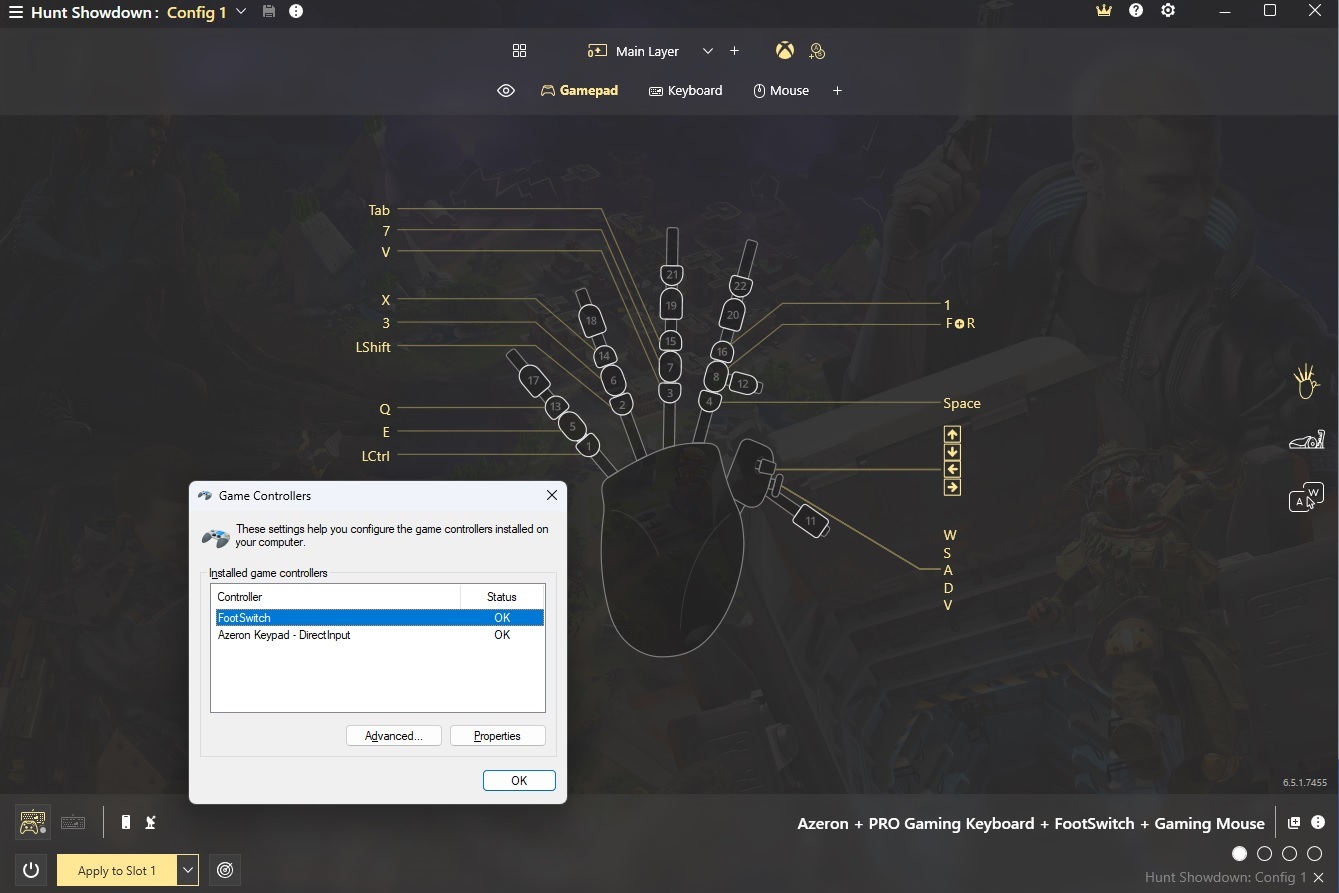Select the third slot radio circle
Viewport: 1339px width, 893px height.
(x=1290, y=854)
